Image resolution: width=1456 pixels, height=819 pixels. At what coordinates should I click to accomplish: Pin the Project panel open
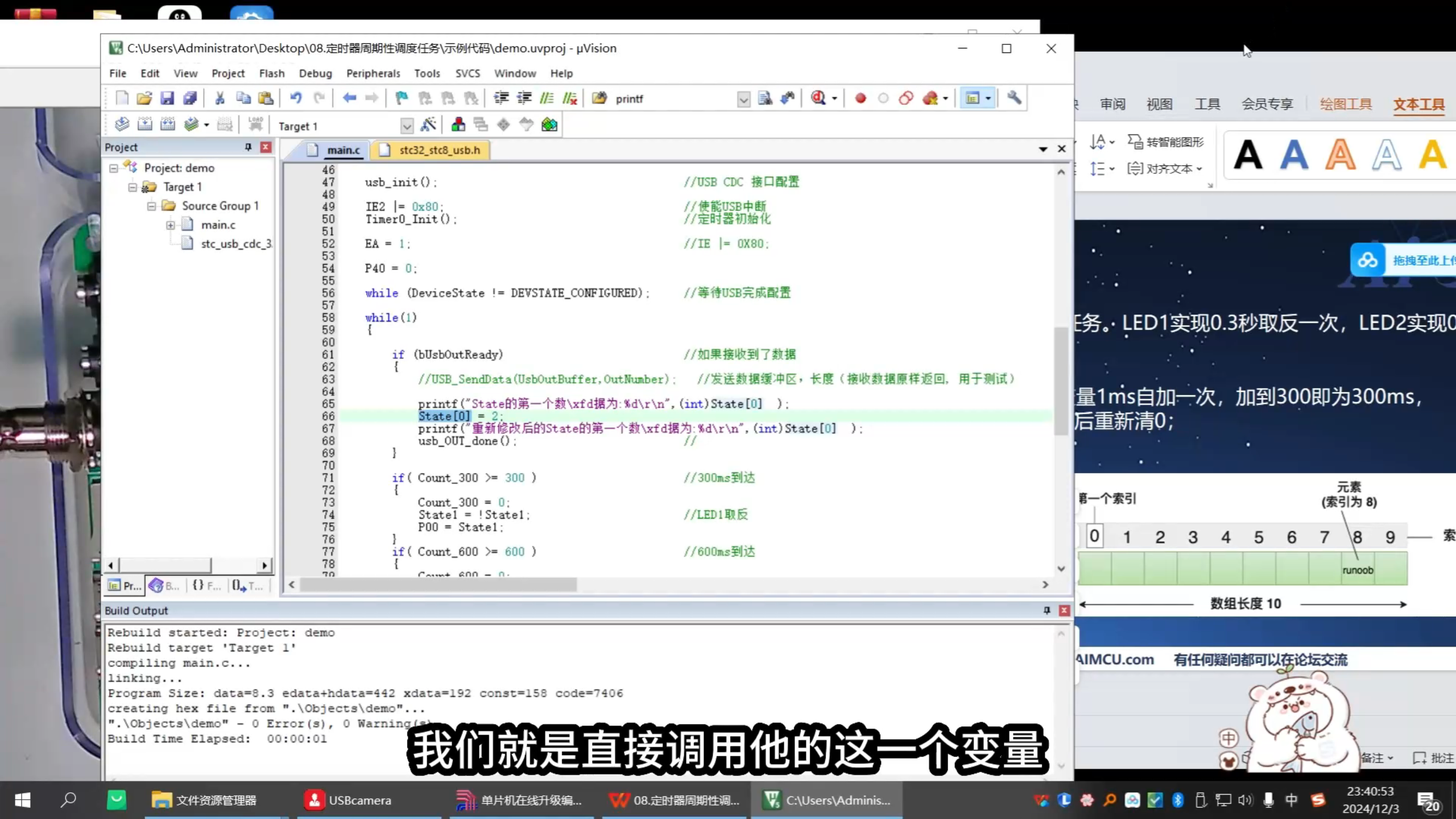[x=247, y=147]
